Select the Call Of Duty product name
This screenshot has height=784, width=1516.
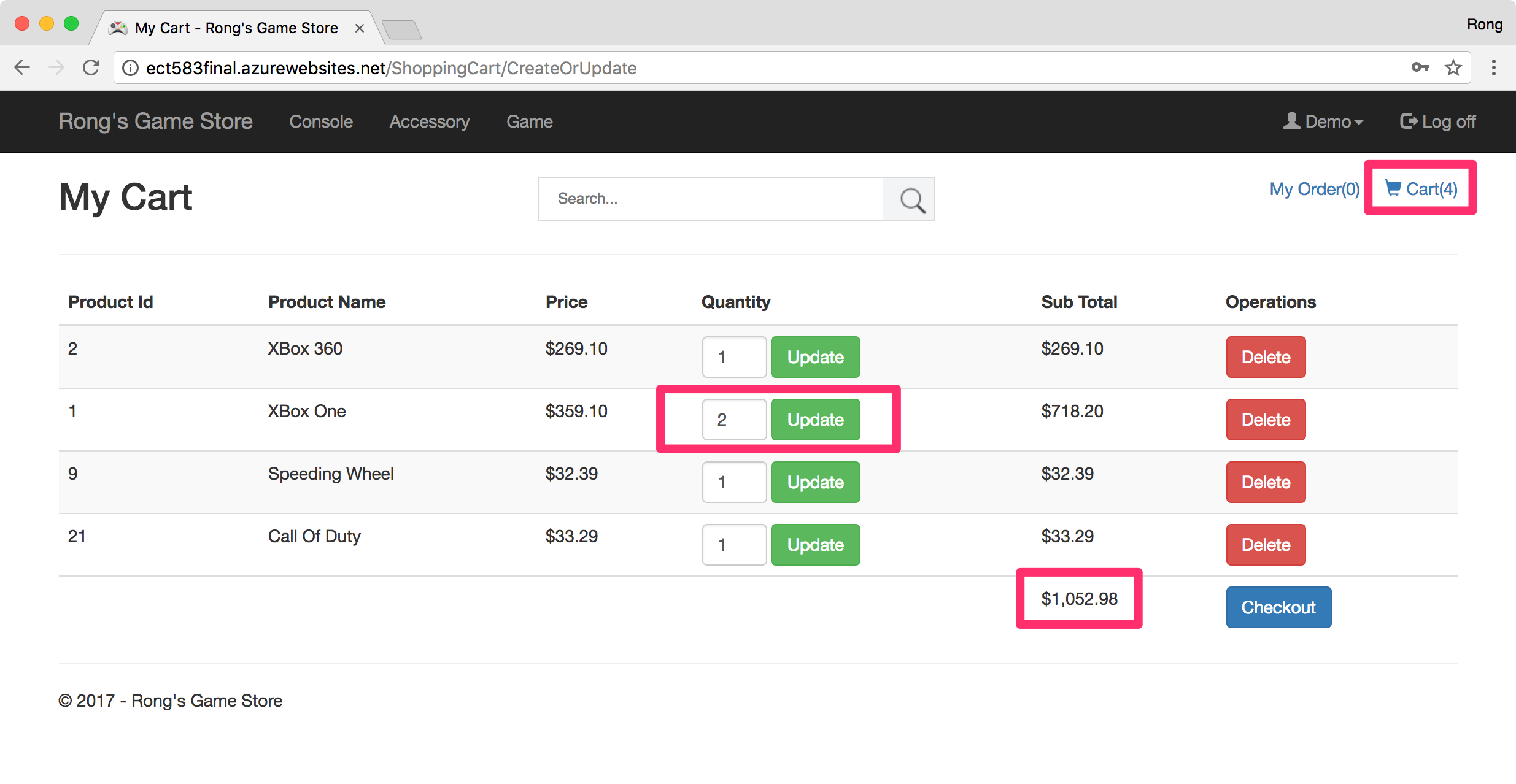coord(314,536)
